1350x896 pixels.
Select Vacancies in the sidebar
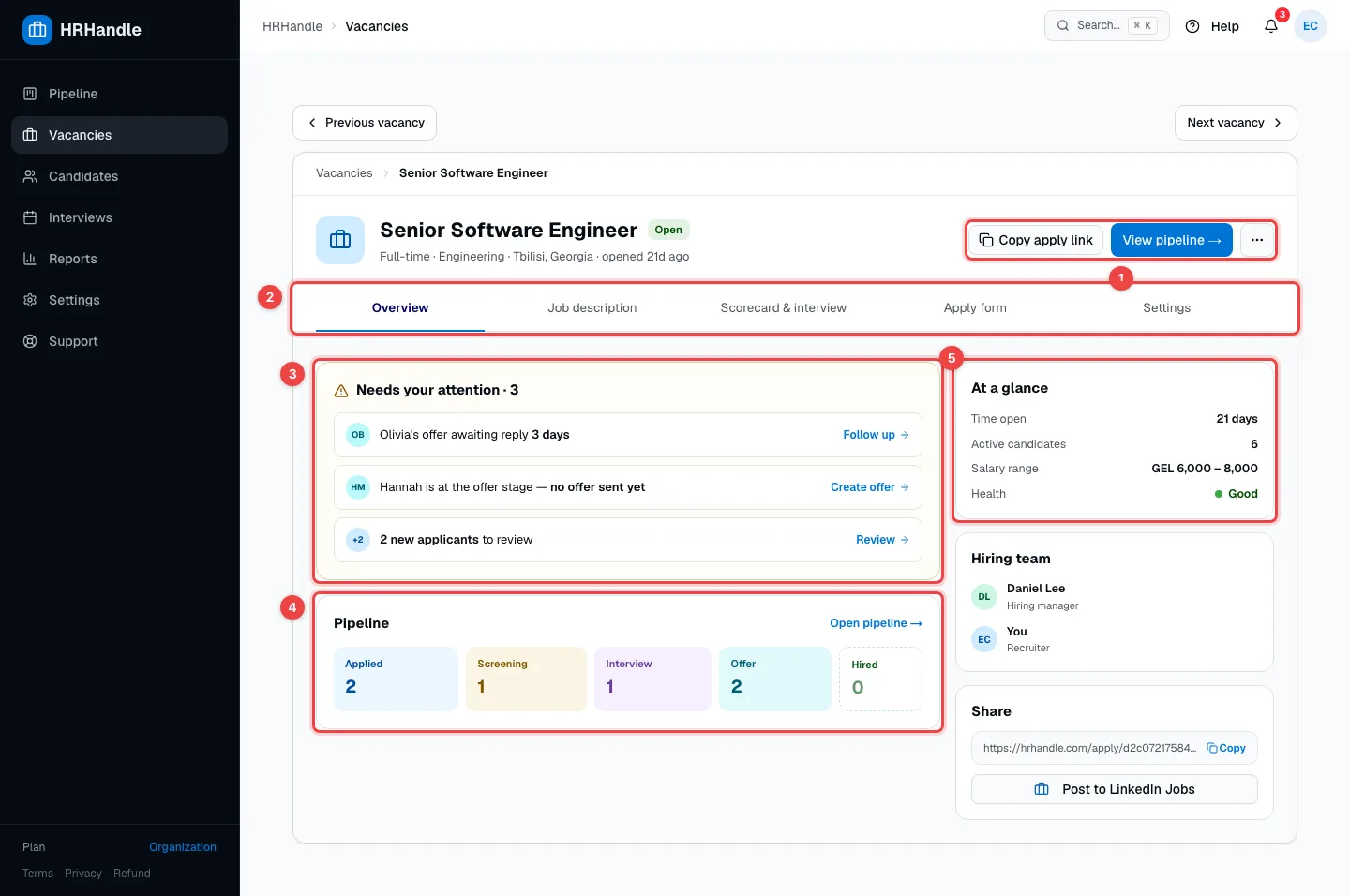pos(119,135)
